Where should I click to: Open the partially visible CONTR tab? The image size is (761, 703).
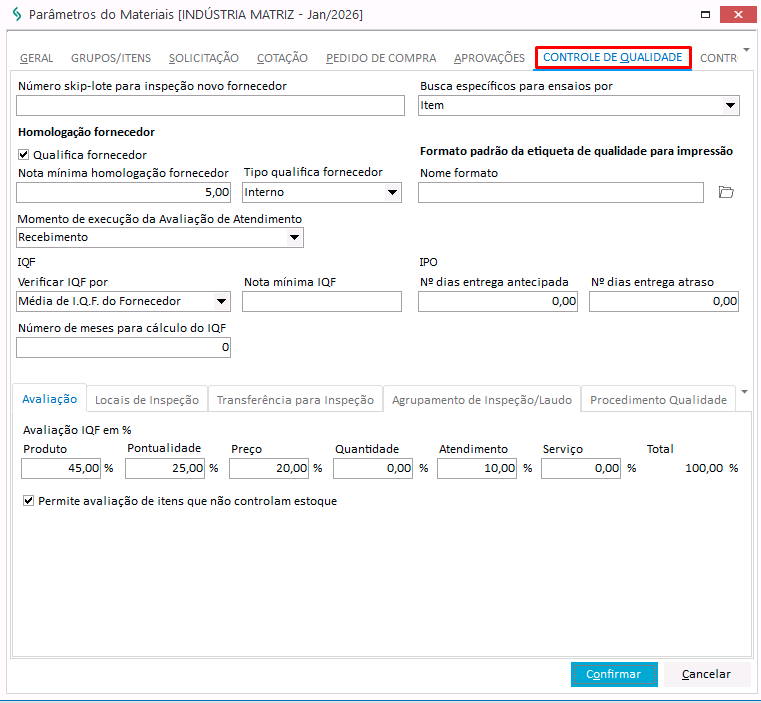(x=718, y=58)
